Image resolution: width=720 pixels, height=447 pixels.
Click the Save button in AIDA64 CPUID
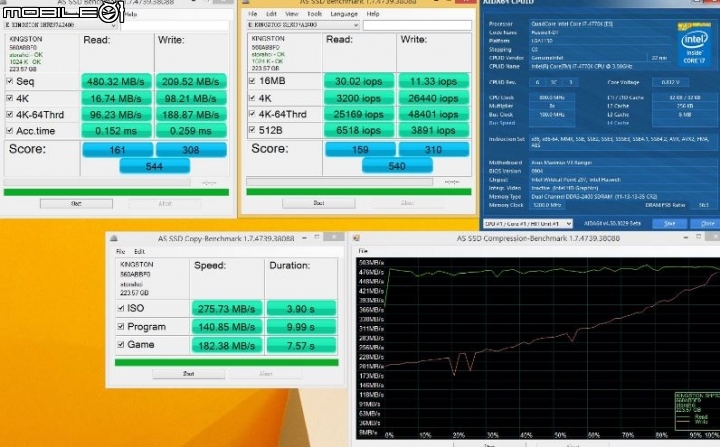point(669,223)
